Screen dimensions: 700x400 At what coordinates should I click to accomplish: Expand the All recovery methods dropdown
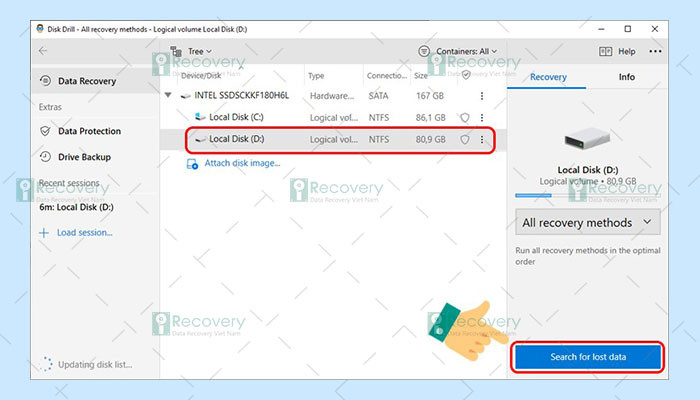(x=588, y=222)
